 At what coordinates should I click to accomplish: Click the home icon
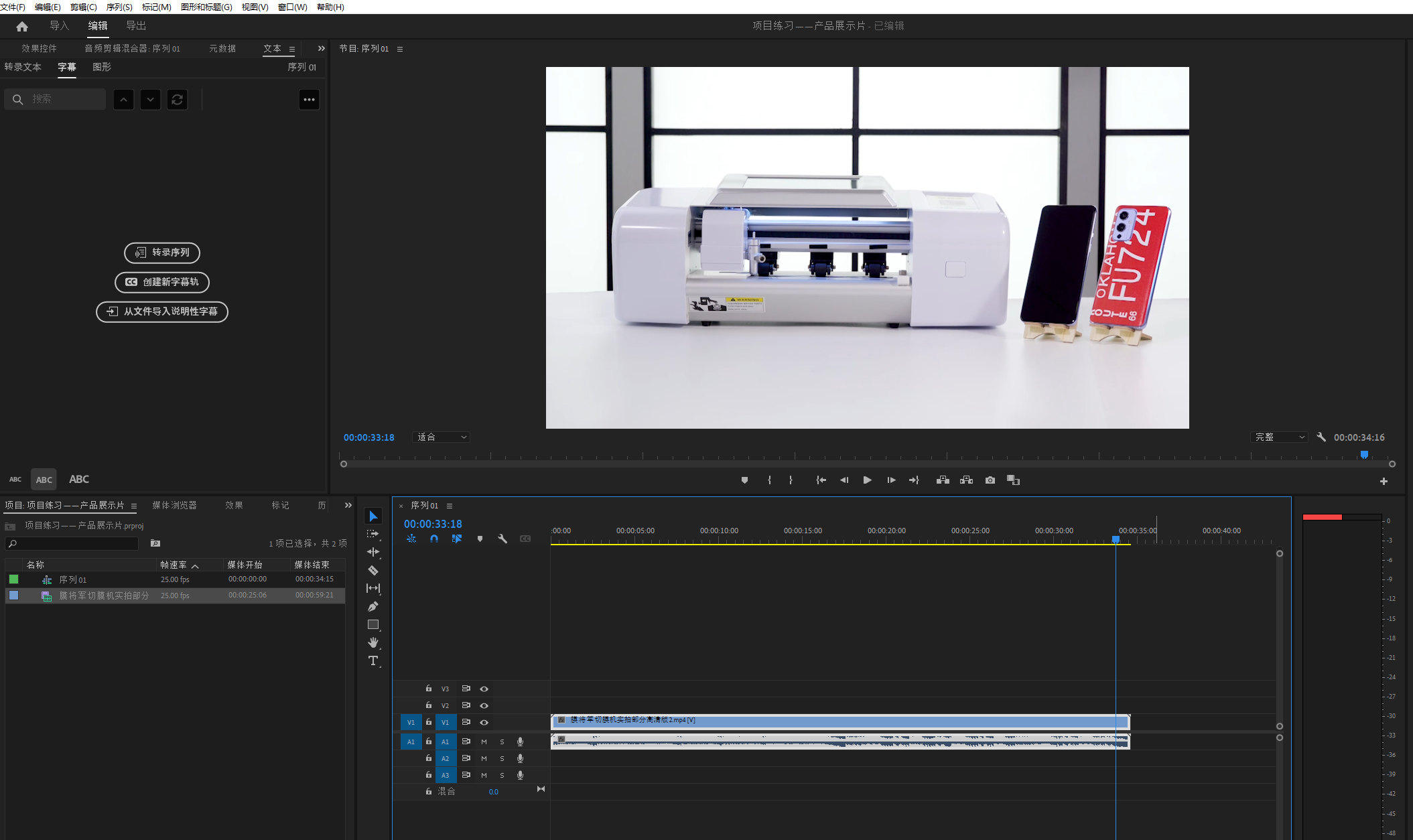coord(22,26)
